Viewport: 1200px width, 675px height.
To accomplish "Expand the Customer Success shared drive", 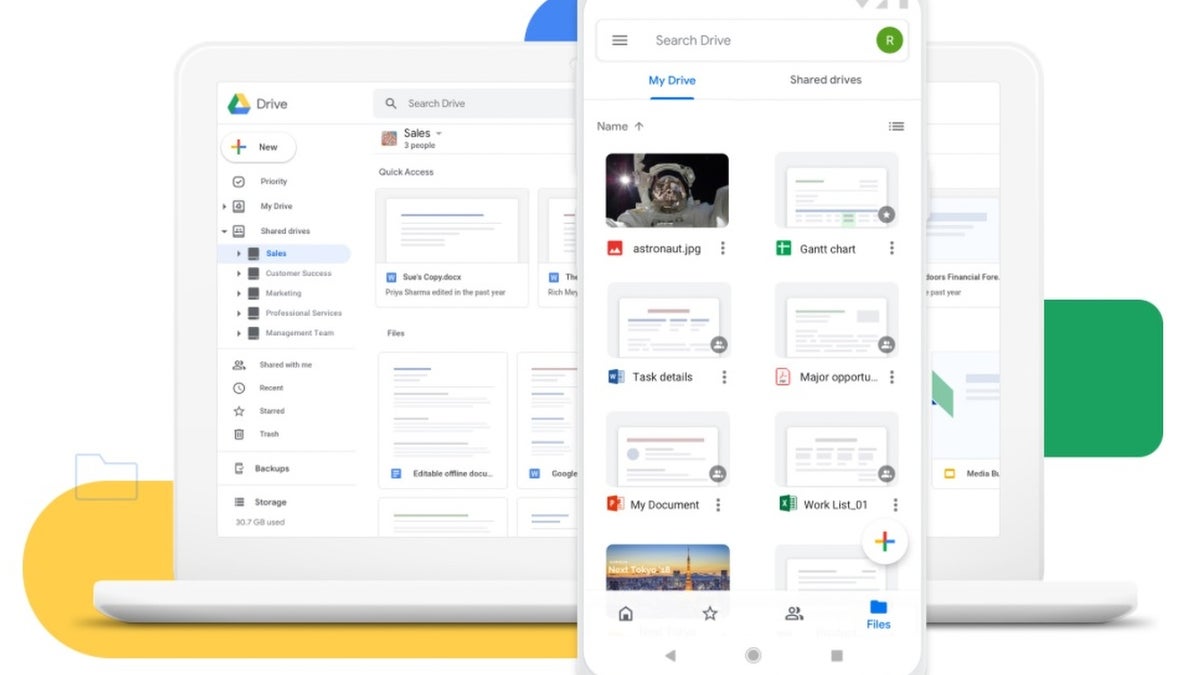I will pyautogui.click(x=238, y=274).
